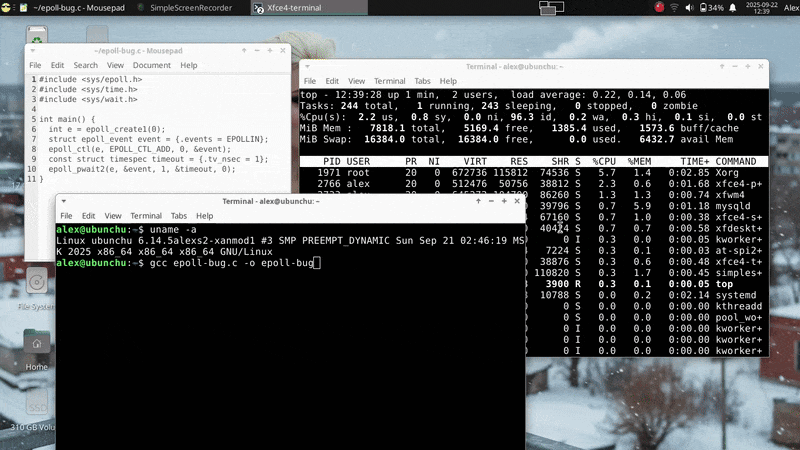Click the '#include <sys/wait.h>' line
This screenshot has height=450, width=800.
pyautogui.click(x=88, y=99)
